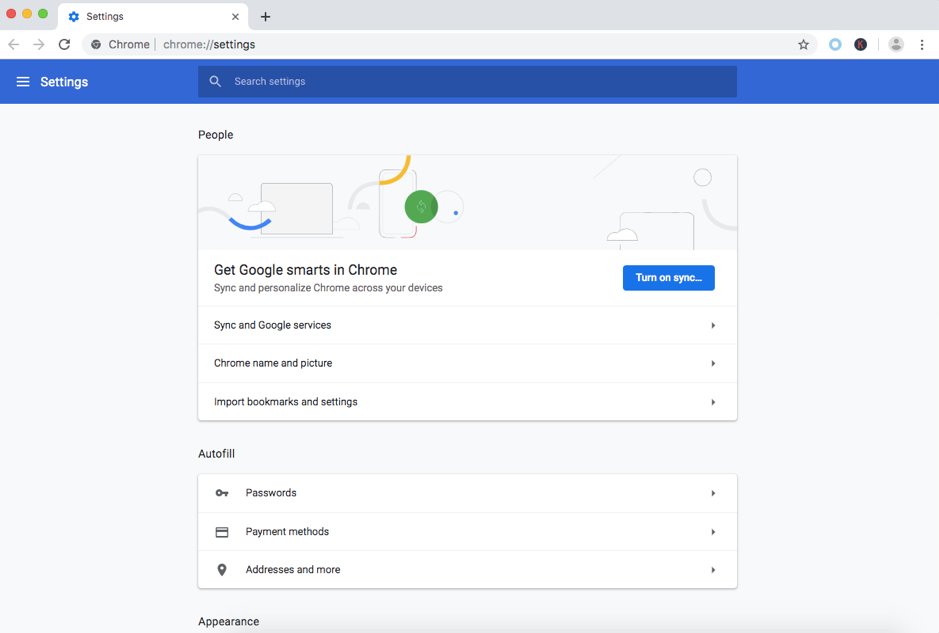Screen dimensions: 939x633
Task: Bookmark this page with the star icon
Action: coord(803,45)
